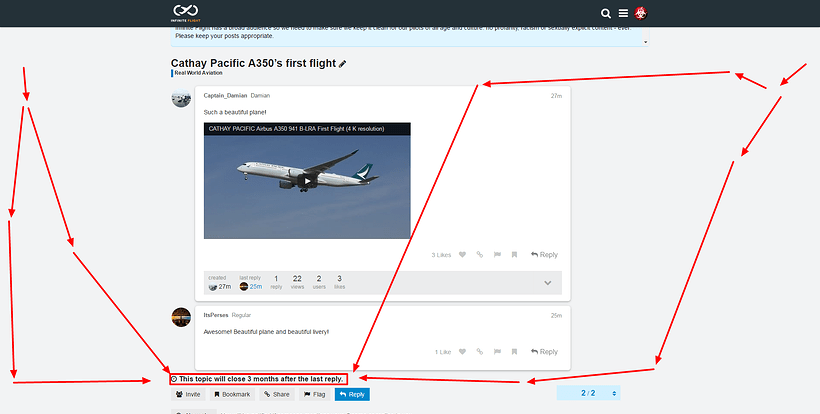Viewport: 820px width, 414px height.
Task: Bookmark Captain_Damian's post
Action: click(515, 255)
